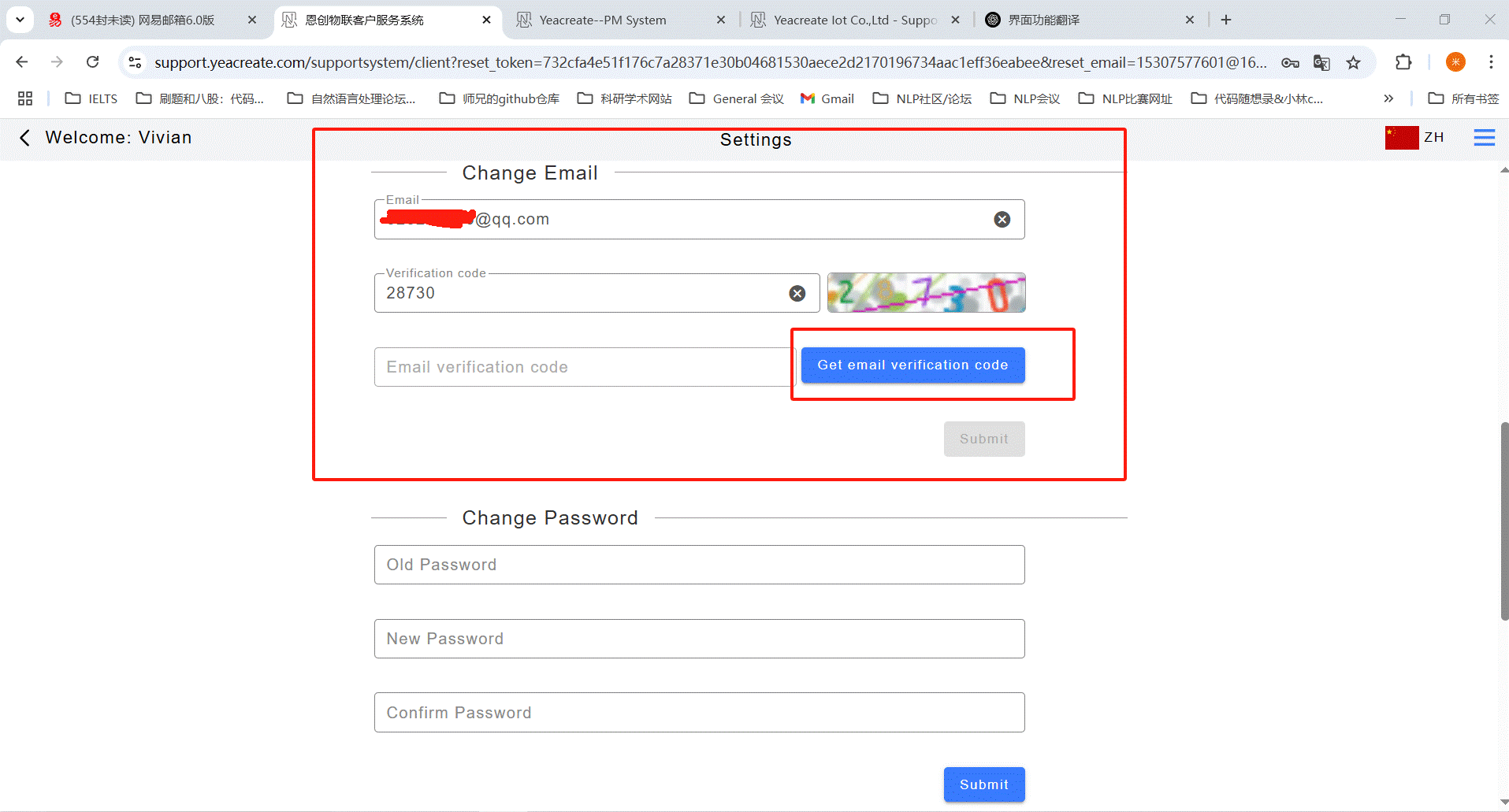
Task: Submit the Change Password form
Action: click(983, 784)
